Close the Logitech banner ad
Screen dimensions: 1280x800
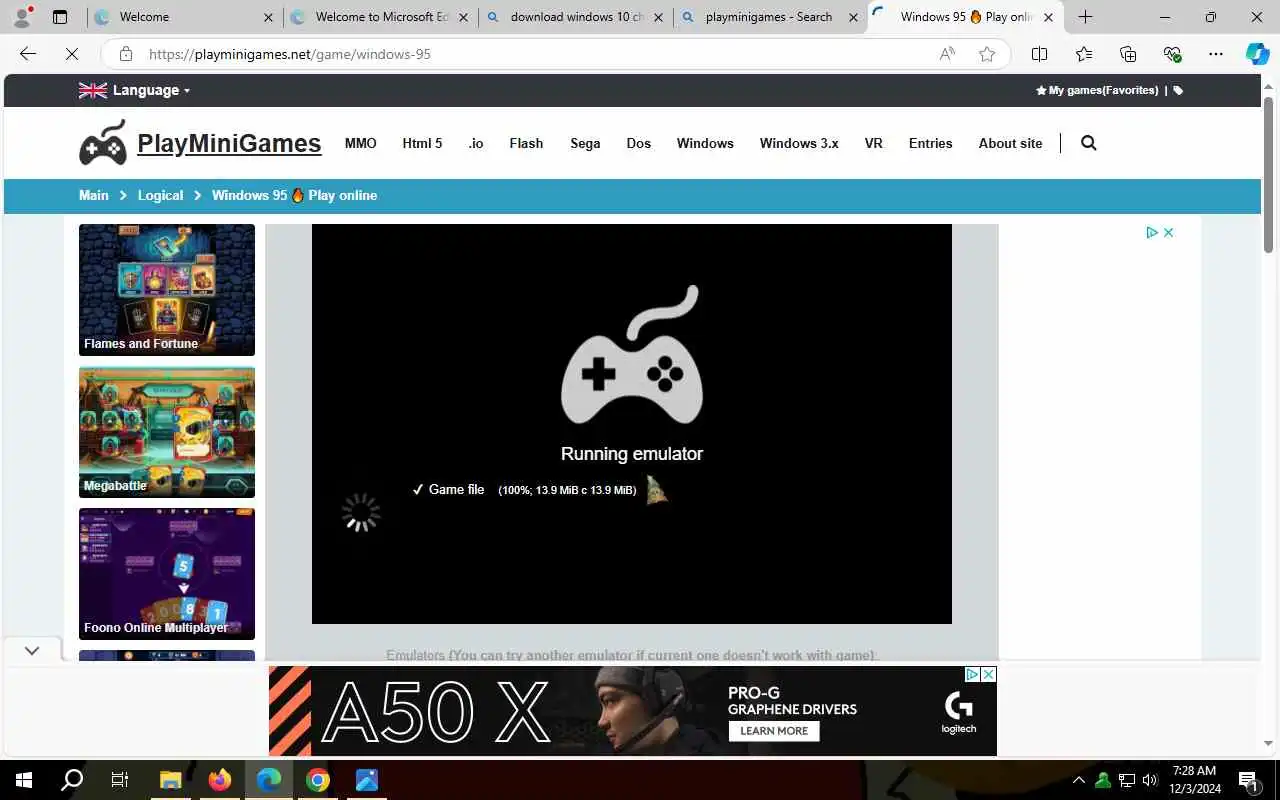(988, 675)
